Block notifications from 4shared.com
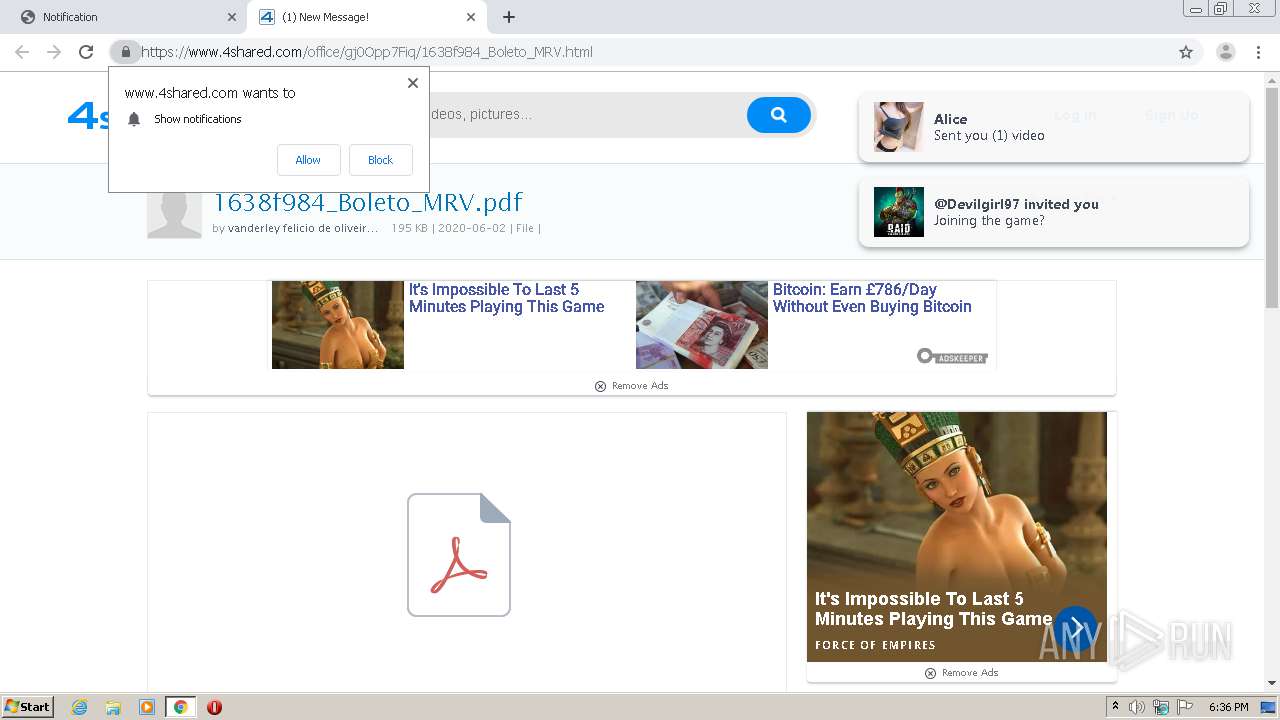1280x720 pixels. [381, 160]
